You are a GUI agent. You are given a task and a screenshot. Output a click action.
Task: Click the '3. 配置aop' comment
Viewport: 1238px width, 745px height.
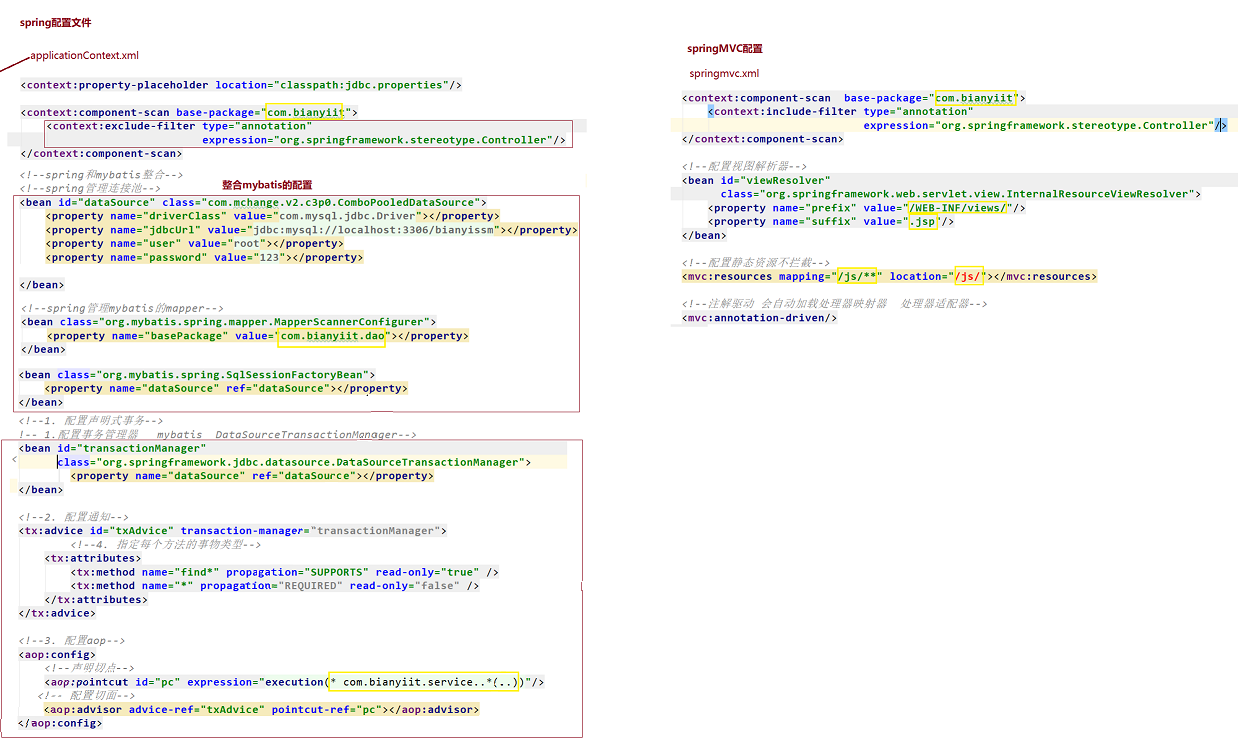[72, 640]
